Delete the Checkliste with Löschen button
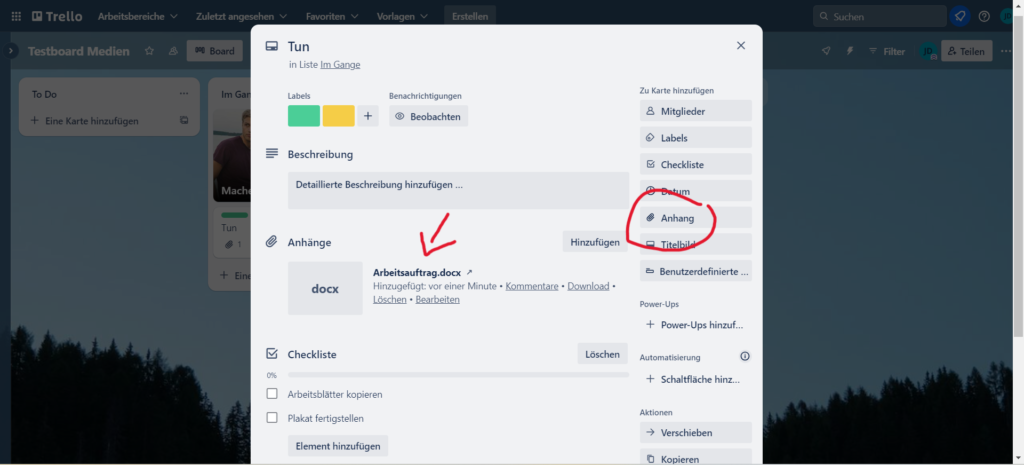 (x=602, y=354)
